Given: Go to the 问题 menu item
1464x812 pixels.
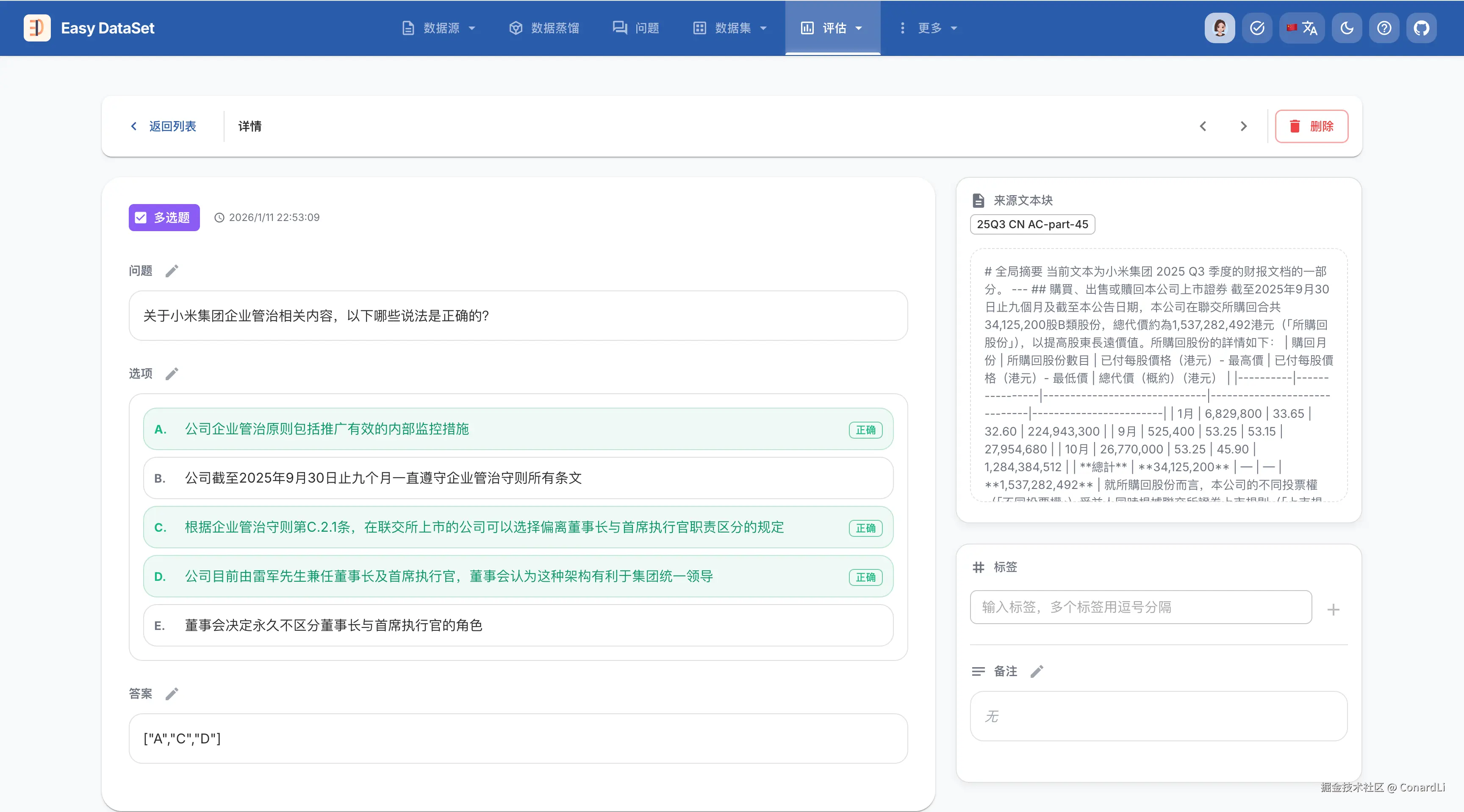Looking at the screenshot, I should [636, 28].
